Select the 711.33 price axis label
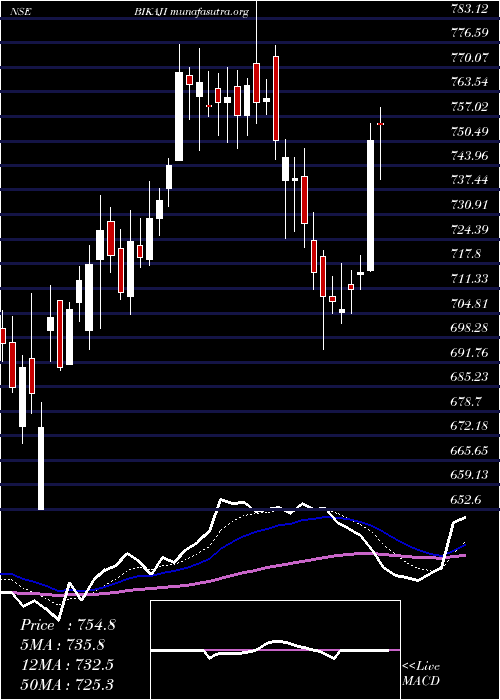Viewport: 500px width, 700px height. tap(468, 279)
